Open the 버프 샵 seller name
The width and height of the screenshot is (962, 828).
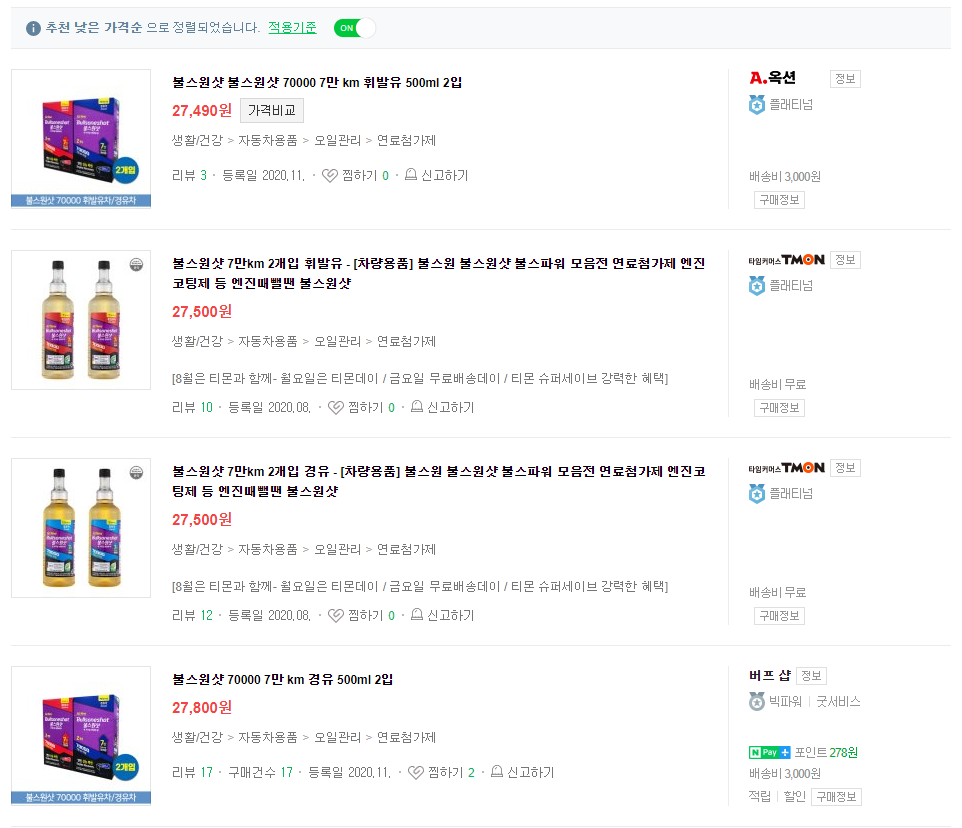point(769,675)
